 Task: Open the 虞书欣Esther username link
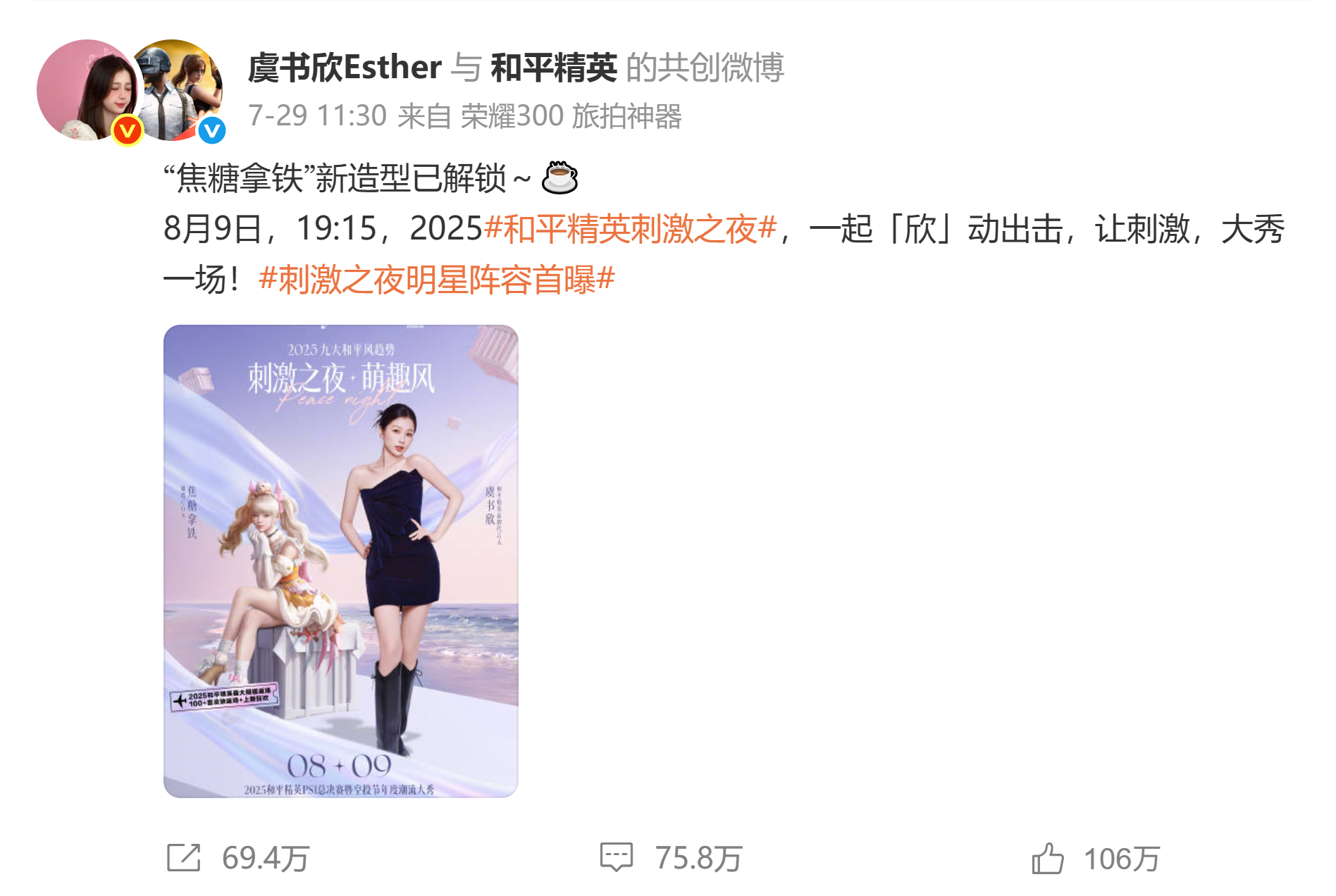pos(345,68)
